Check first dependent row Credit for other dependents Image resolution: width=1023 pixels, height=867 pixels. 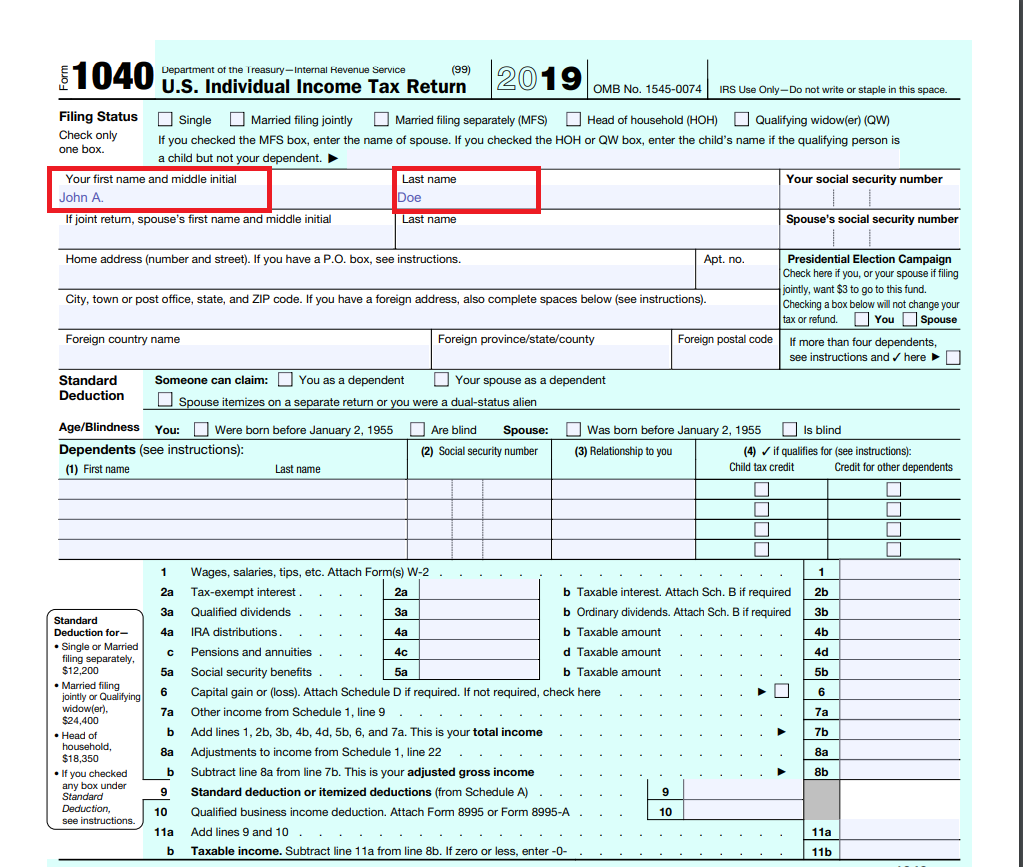(x=894, y=489)
